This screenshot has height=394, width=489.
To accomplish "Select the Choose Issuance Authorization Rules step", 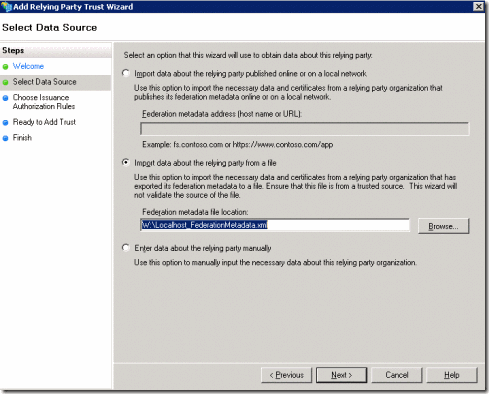I will pyautogui.click(x=44, y=102).
